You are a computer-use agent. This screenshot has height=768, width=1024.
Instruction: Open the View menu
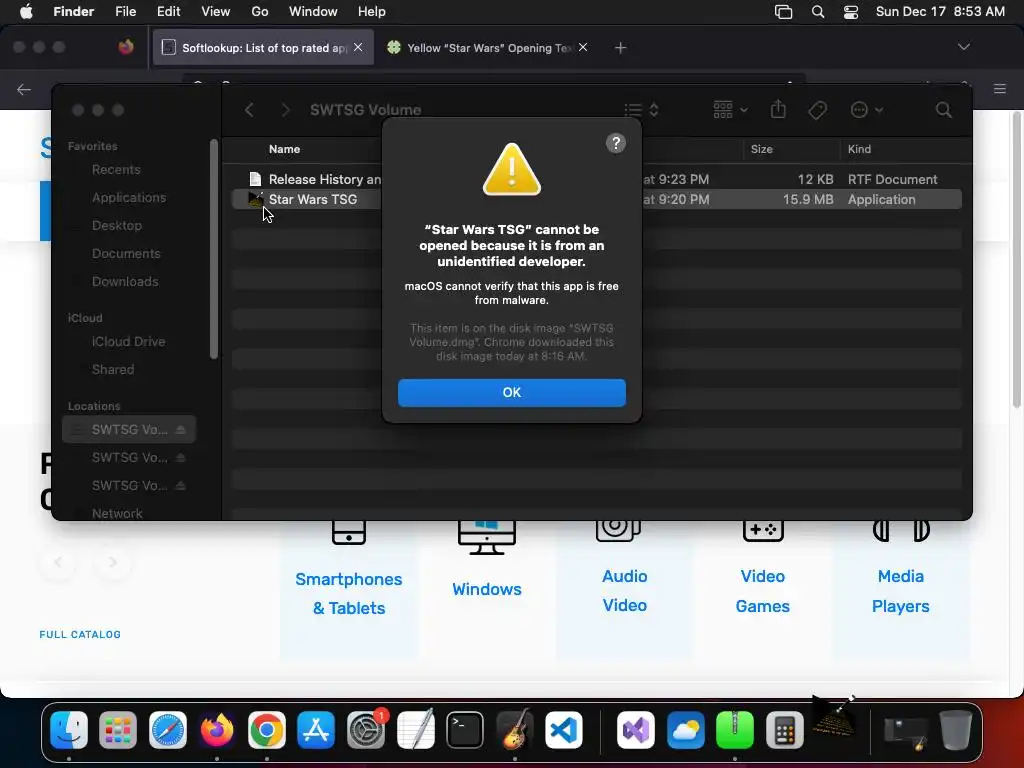click(x=216, y=11)
